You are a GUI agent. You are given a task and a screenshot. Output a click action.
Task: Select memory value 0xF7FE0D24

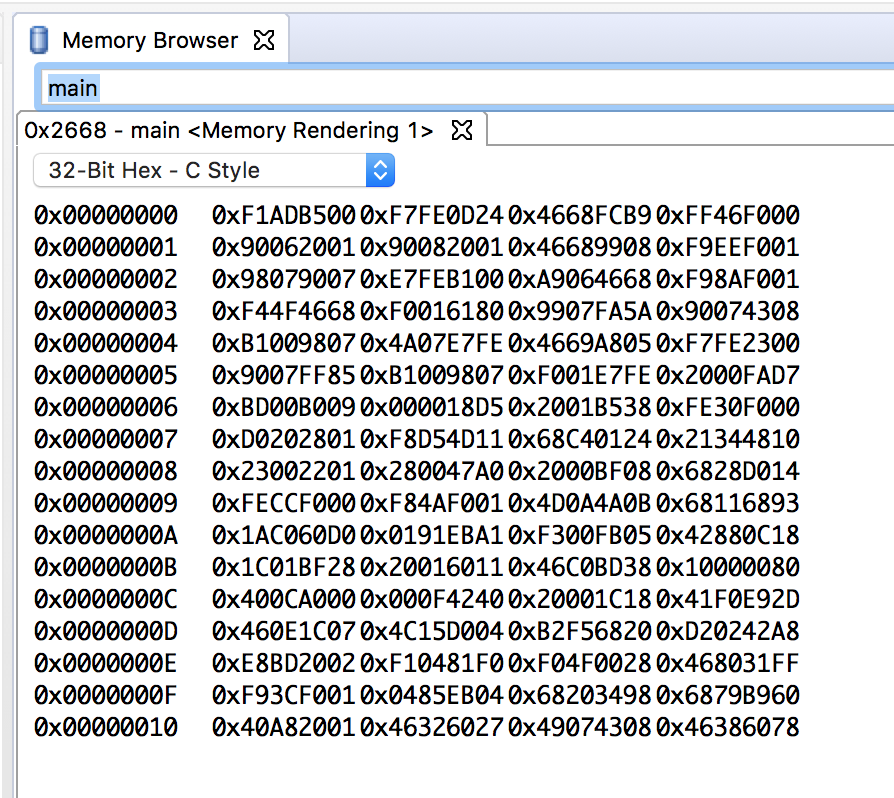click(x=432, y=215)
